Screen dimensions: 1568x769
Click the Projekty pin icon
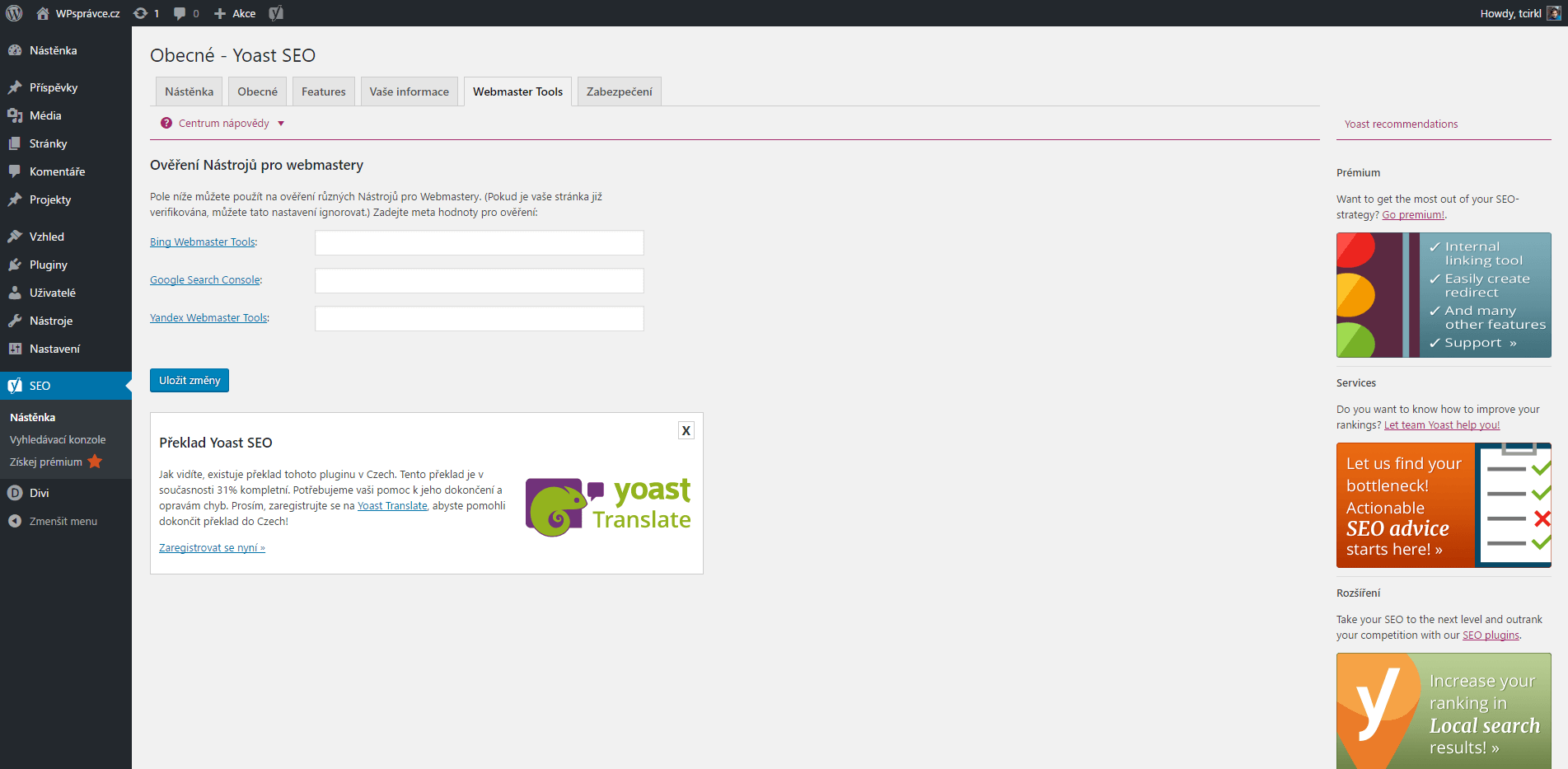15,199
